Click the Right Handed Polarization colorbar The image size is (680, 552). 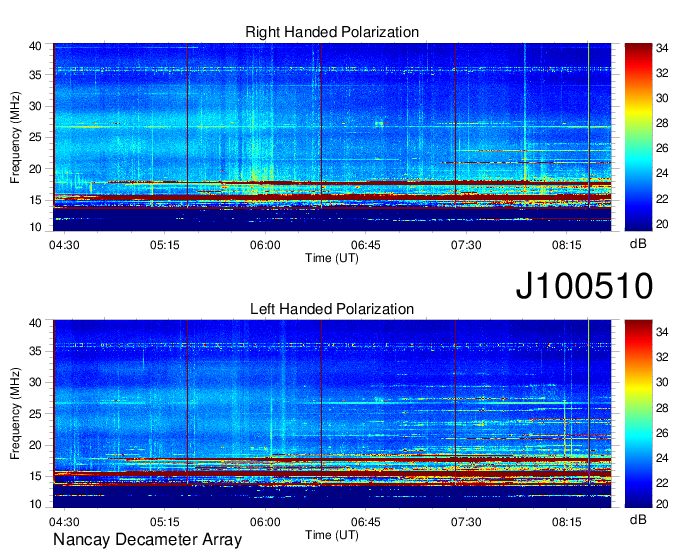point(638,137)
